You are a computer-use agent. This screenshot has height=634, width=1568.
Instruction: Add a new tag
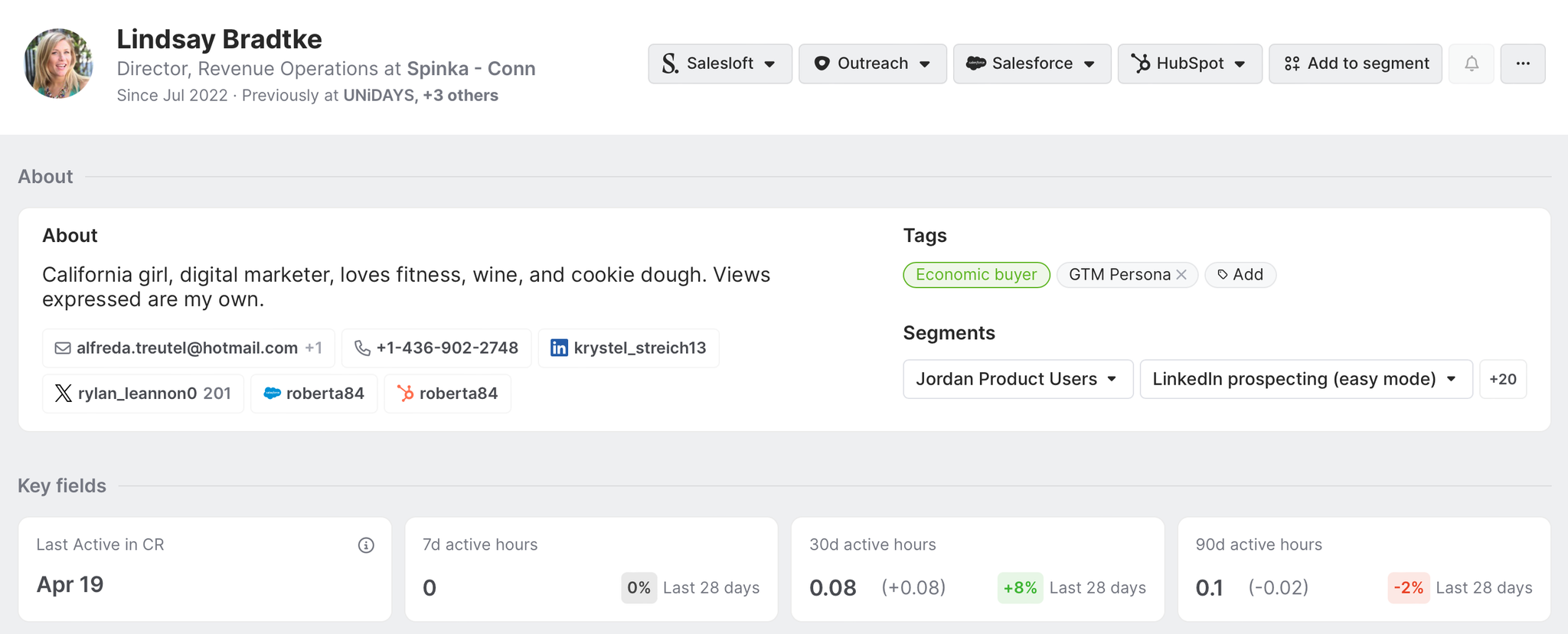pos(1240,275)
